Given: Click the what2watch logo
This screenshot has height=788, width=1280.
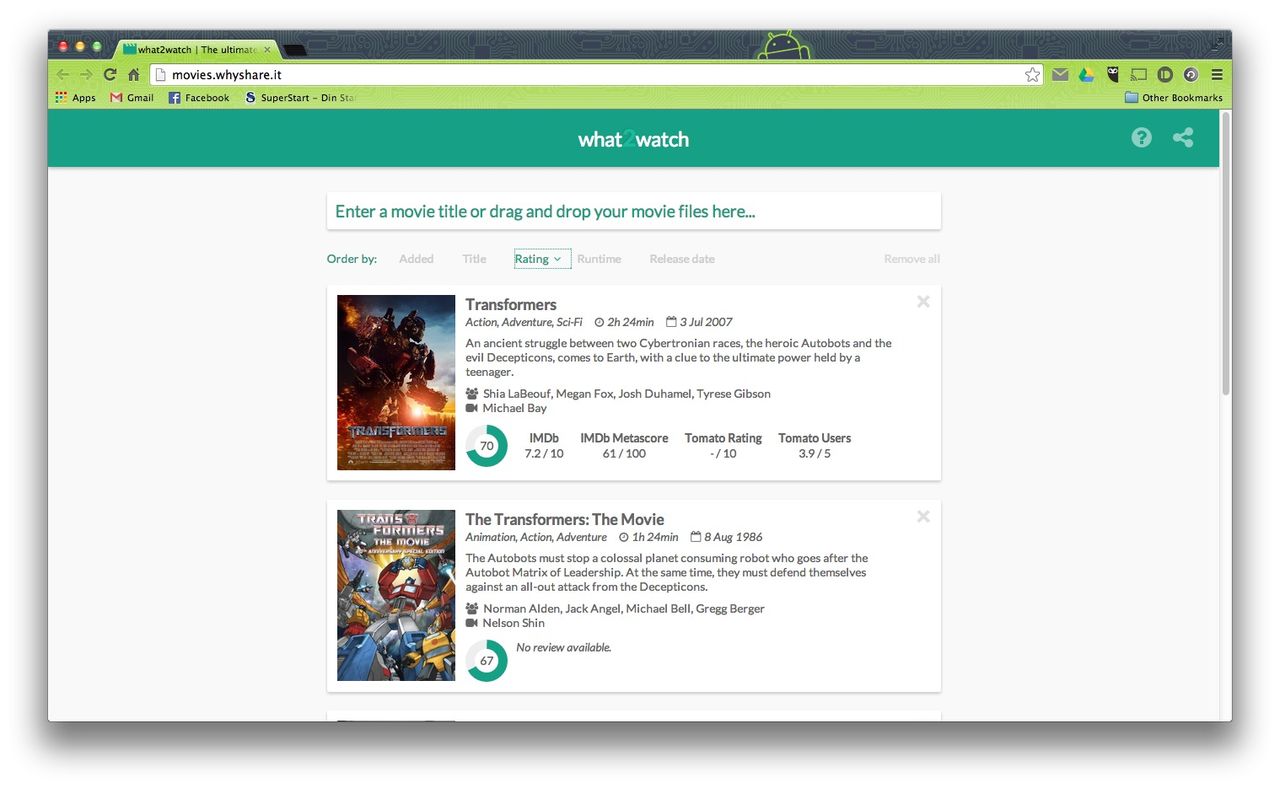Looking at the screenshot, I should (x=634, y=139).
